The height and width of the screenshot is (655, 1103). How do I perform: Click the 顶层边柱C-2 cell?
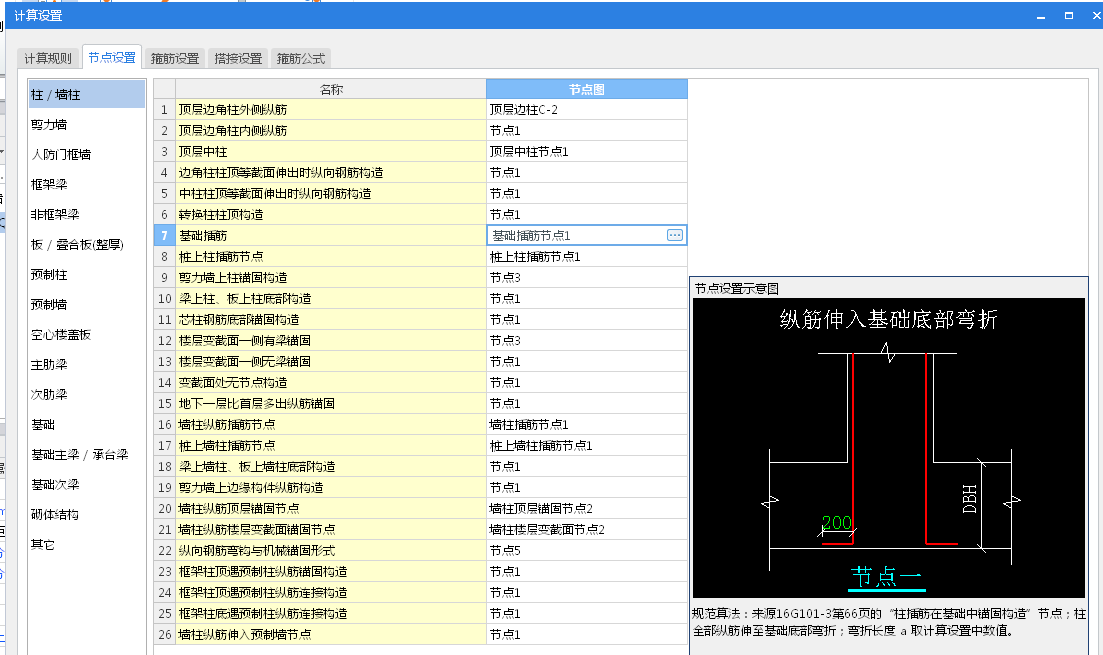point(587,110)
